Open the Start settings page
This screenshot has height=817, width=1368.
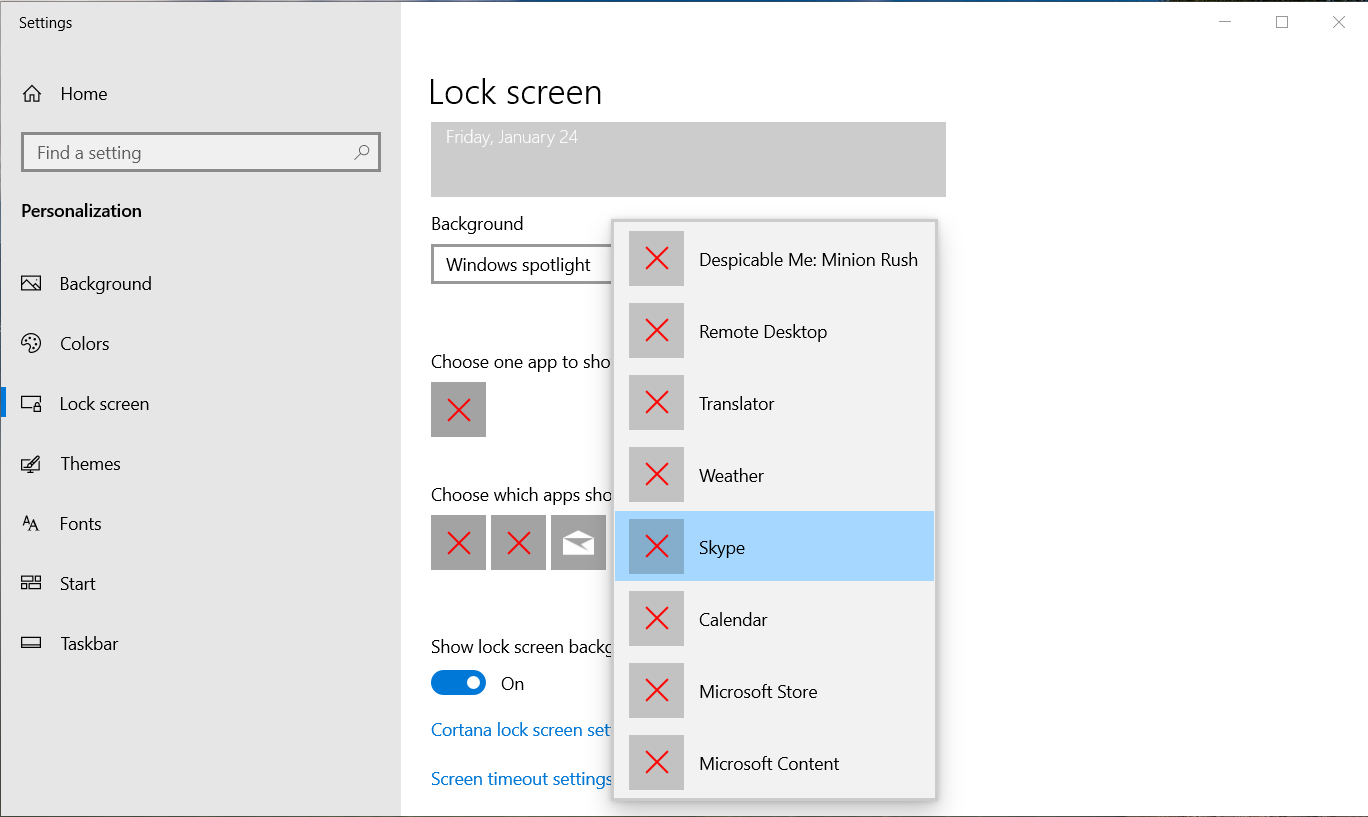pyautogui.click(x=200, y=584)
